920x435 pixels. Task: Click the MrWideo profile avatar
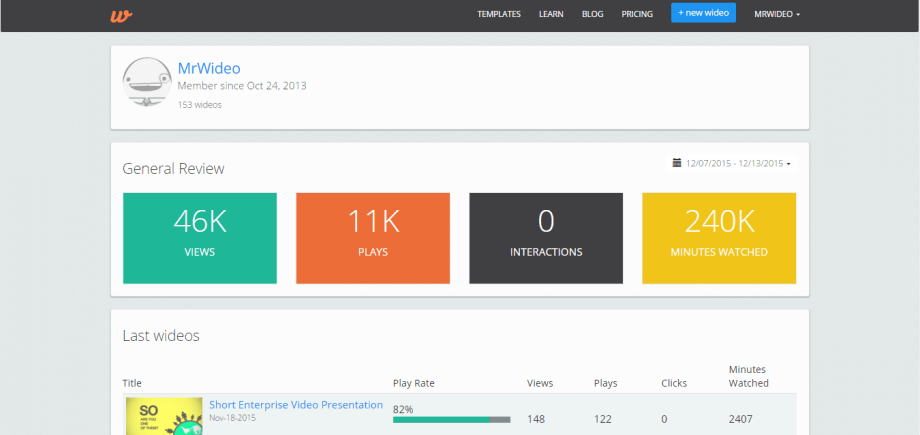146,82
